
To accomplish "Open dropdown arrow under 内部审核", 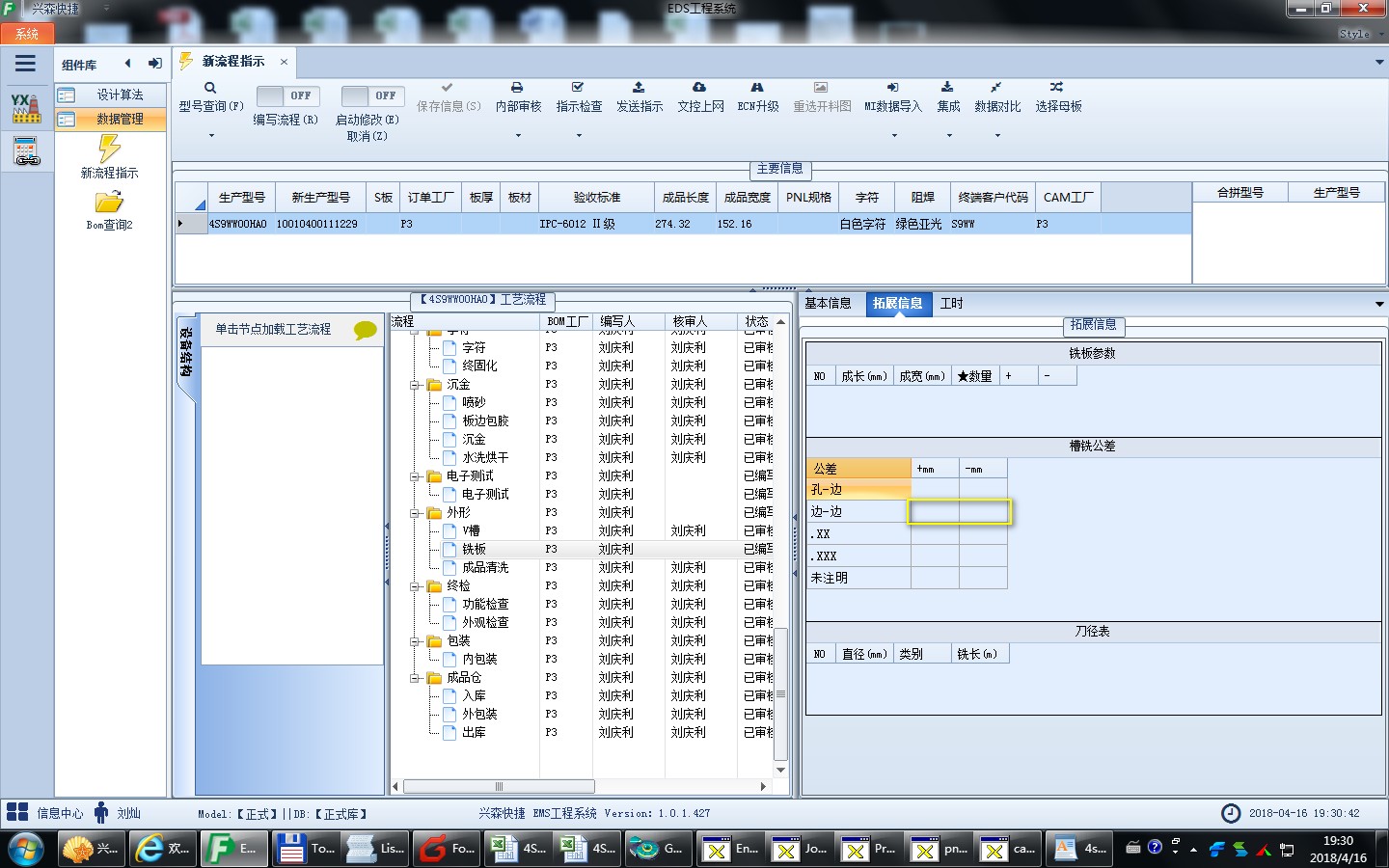I will point(518,135).
